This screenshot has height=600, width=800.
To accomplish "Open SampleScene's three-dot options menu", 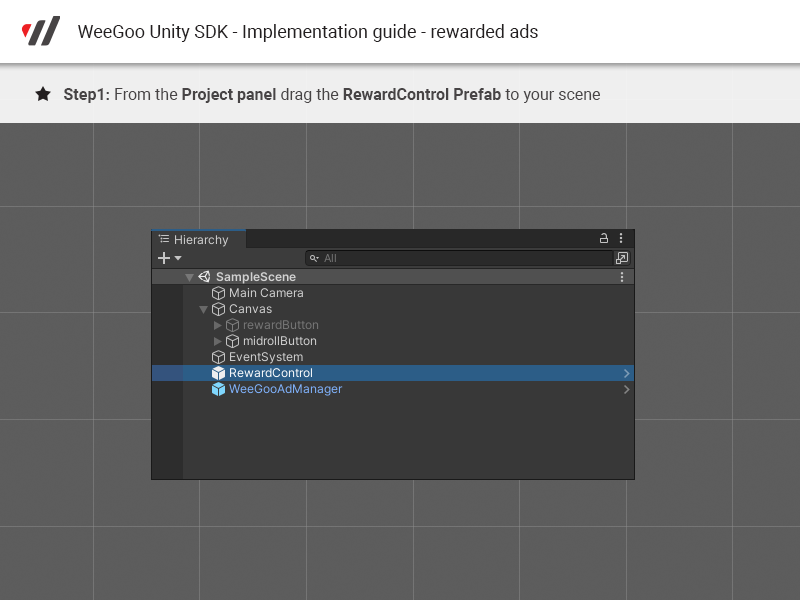I will pyautogui.click(x=622, y=277).
